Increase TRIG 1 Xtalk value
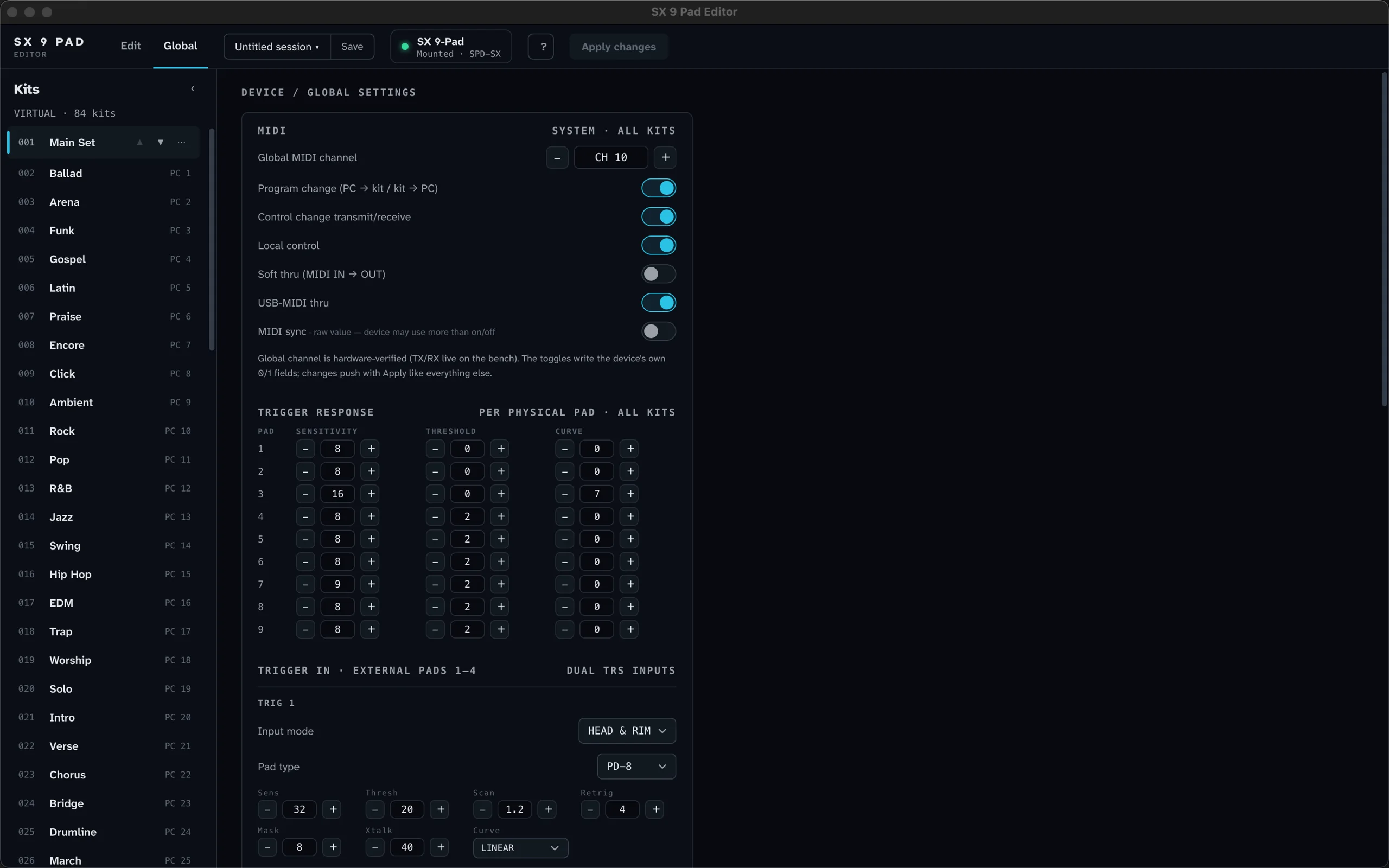This screenshot has height=868, width=1389. tap(441, 847)
